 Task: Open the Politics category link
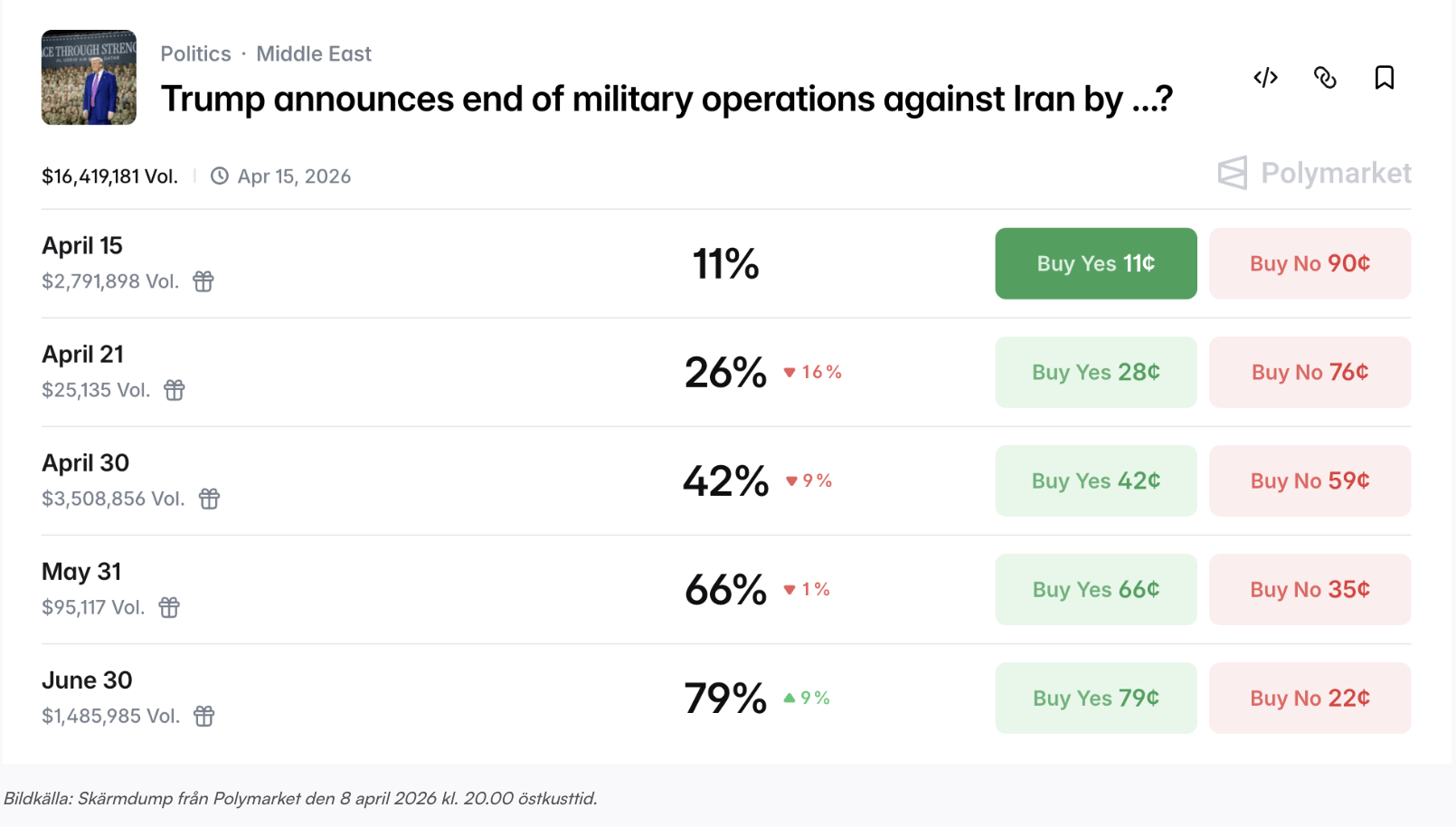195,54
